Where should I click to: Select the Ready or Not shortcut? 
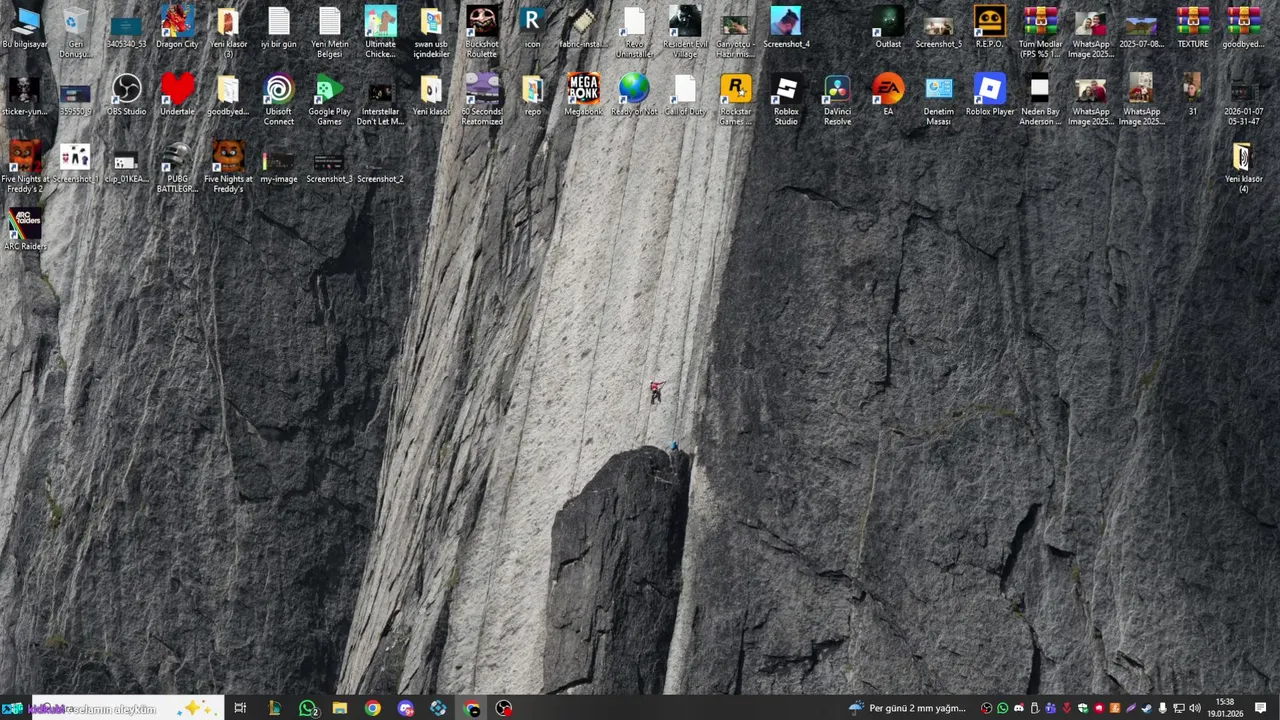pyautogui.click(x=634, y=95)
